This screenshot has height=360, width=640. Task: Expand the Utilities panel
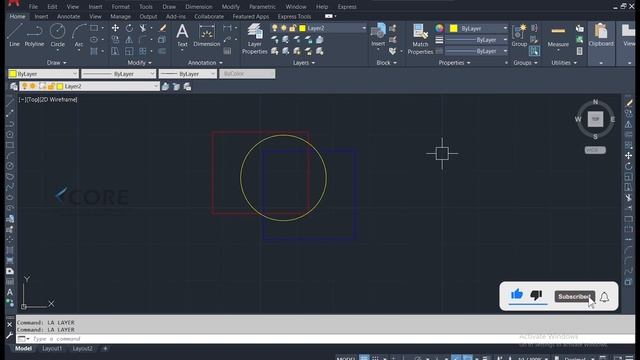click(564, 63)
